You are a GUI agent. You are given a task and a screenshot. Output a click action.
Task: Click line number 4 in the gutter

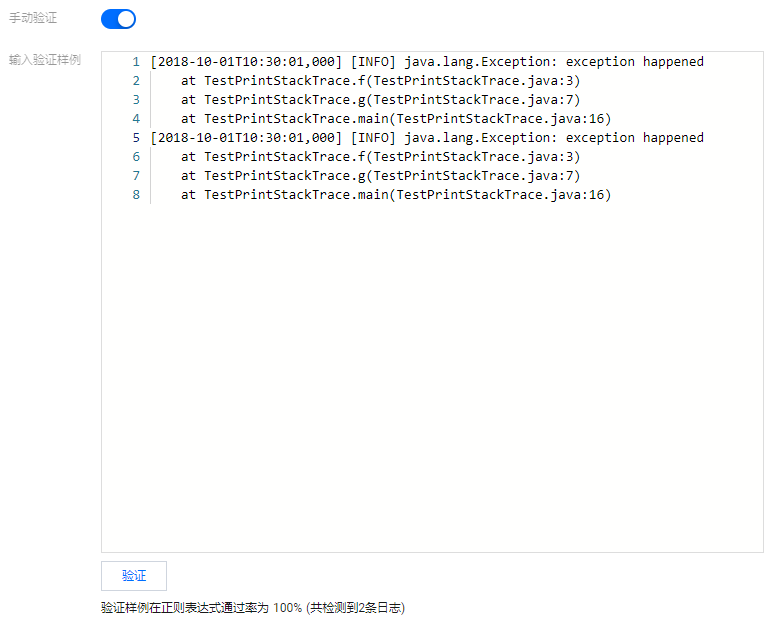pyautogui.click(x=136, y=119)
